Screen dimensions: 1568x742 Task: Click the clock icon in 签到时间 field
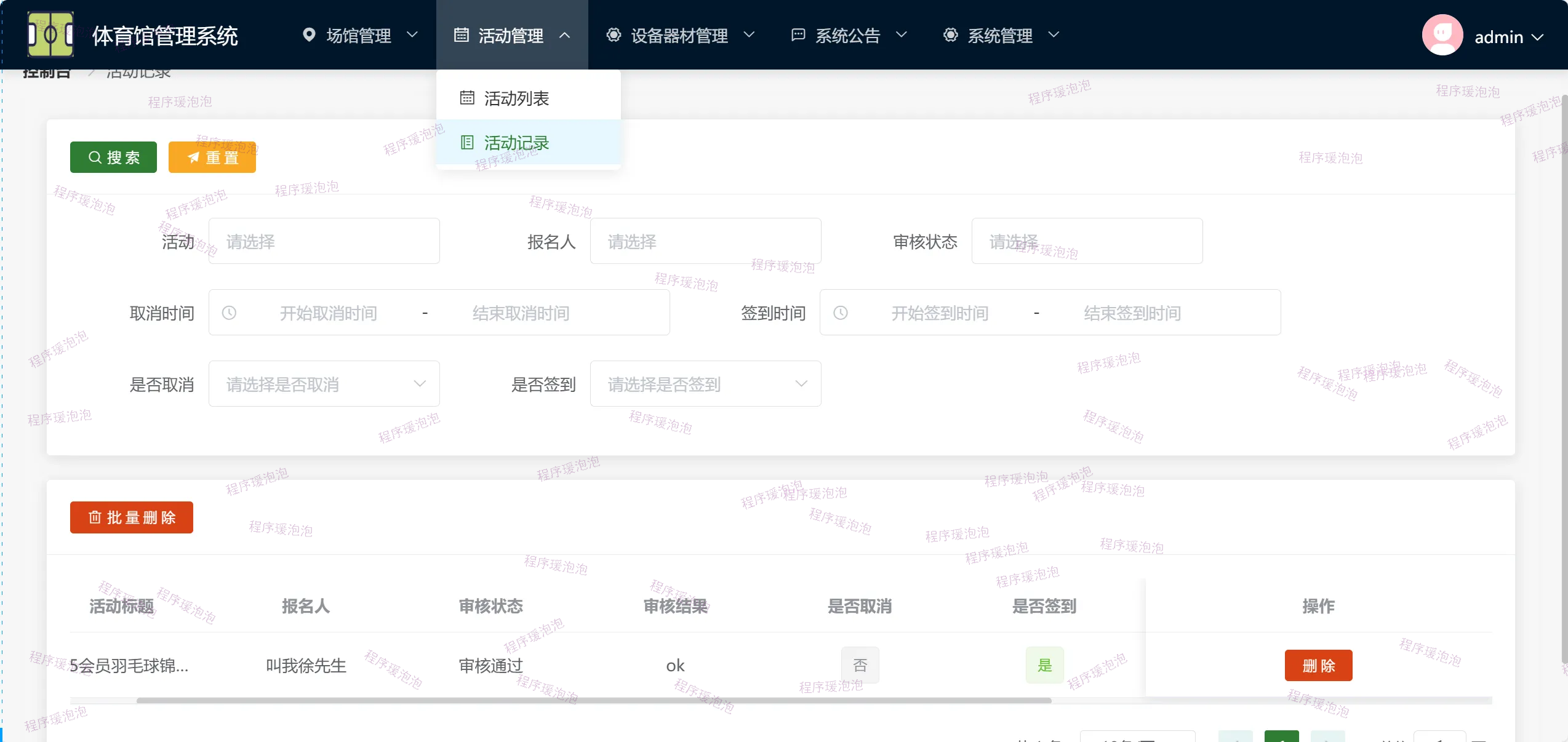[841, 313]
